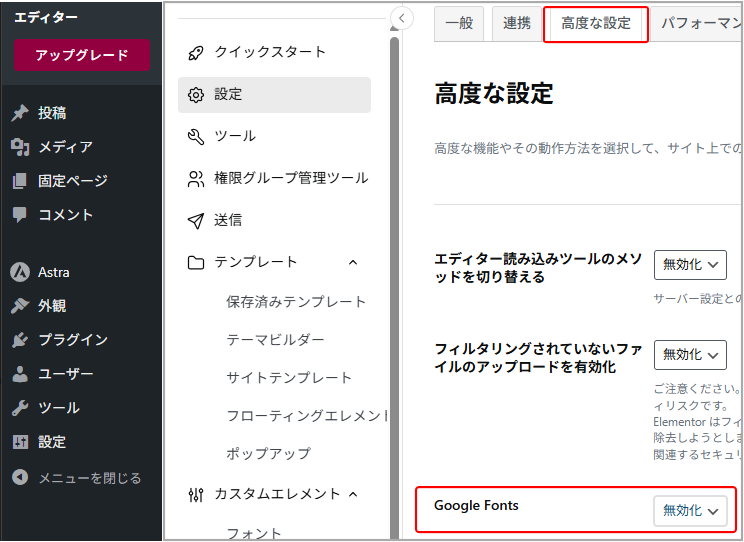Click the rocket icon beside クイックスタート
Image resolution: width=744 pixels, height=542 pixels.
[196, 52]
